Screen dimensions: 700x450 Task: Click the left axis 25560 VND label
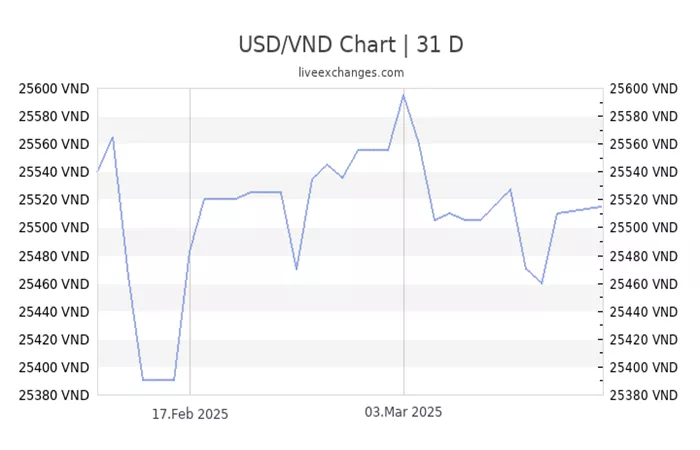tap(54, 144)
